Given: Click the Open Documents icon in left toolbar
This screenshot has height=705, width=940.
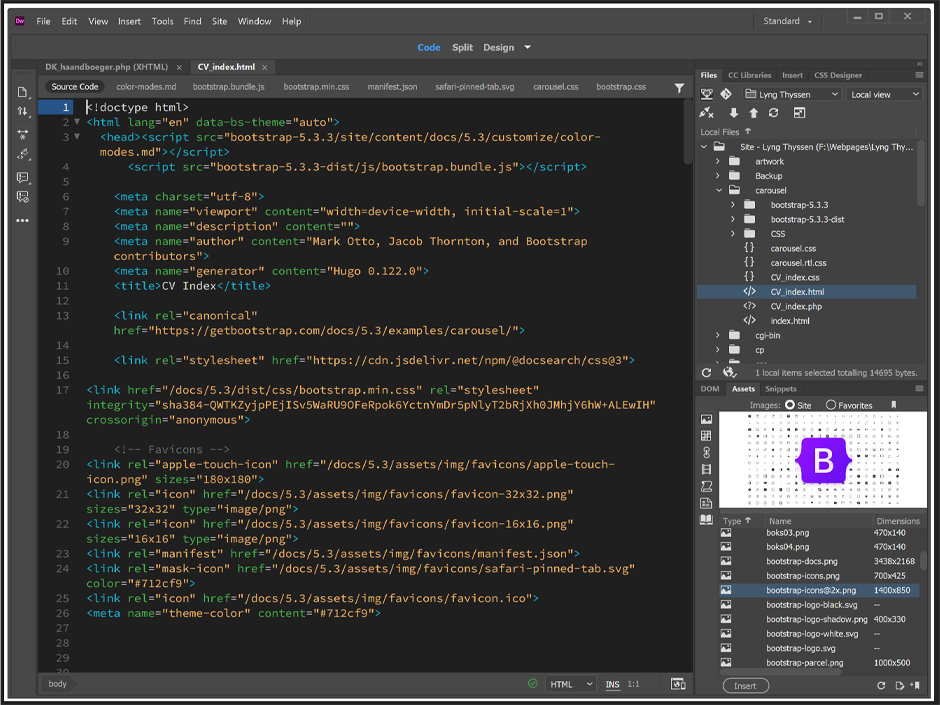Looking at the screenshot, I should click(22, 92).
